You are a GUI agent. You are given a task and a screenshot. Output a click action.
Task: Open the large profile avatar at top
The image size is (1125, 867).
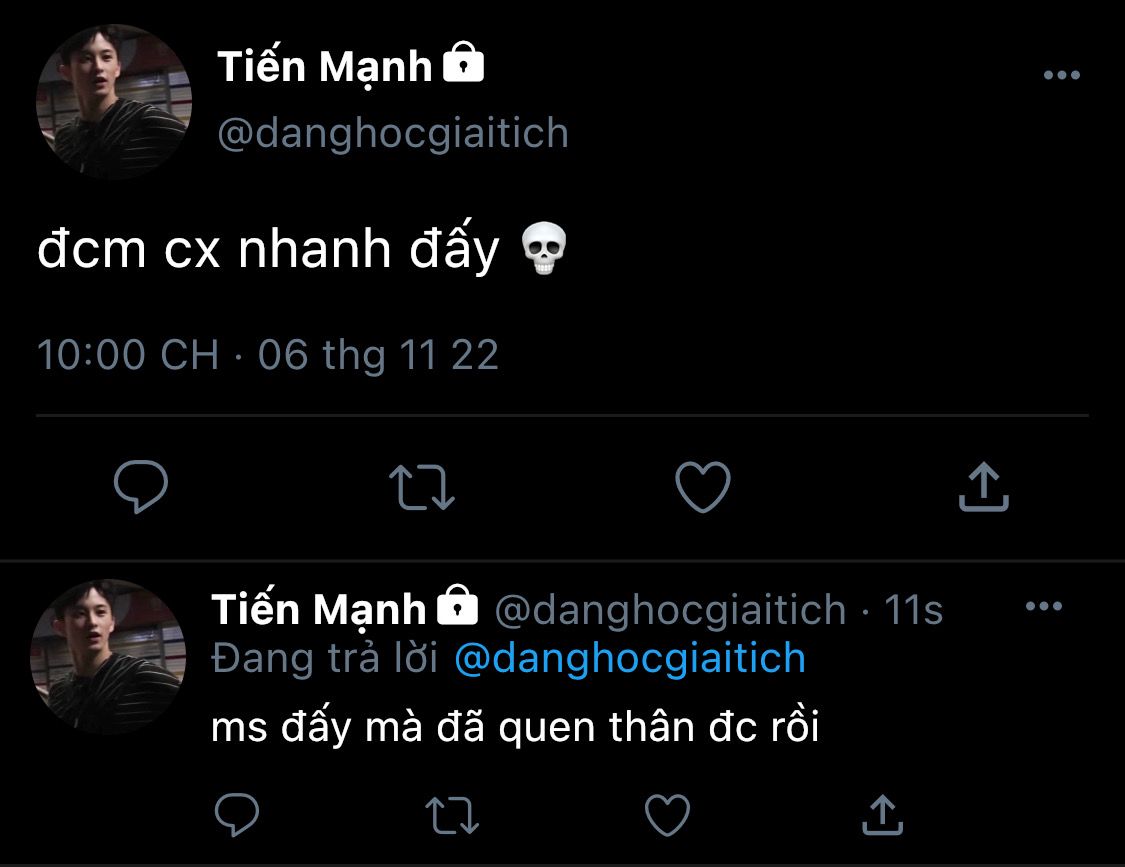coord(113,101)
